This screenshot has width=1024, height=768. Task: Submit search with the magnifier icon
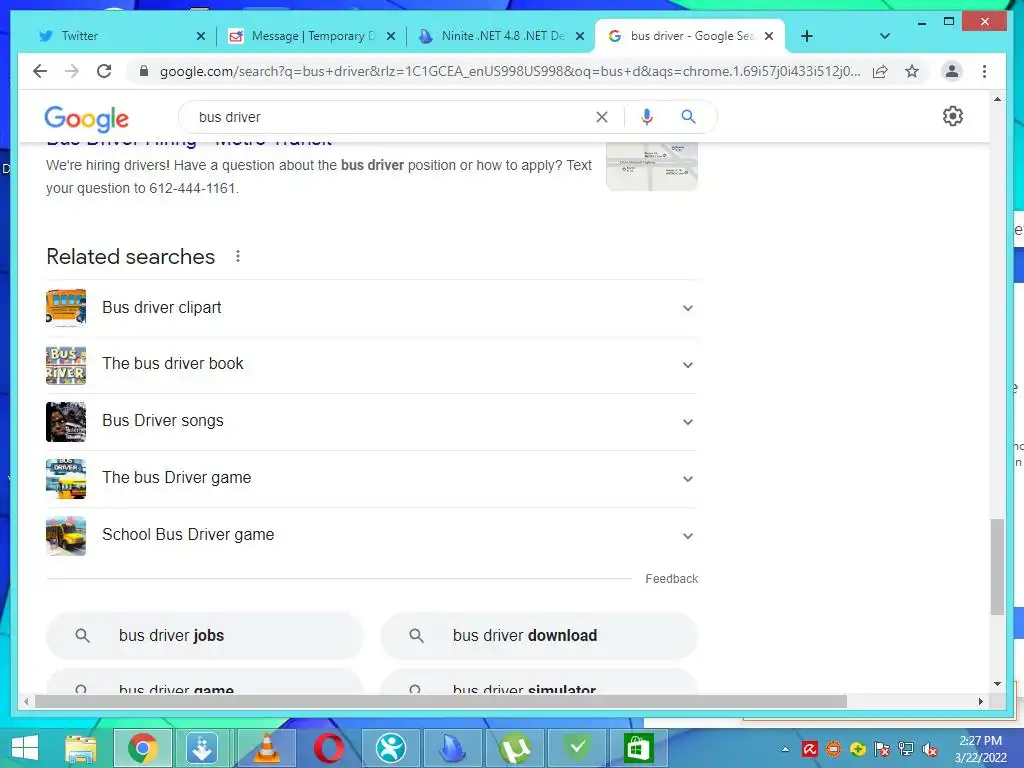pyautogui.click(x=688, y=117)
